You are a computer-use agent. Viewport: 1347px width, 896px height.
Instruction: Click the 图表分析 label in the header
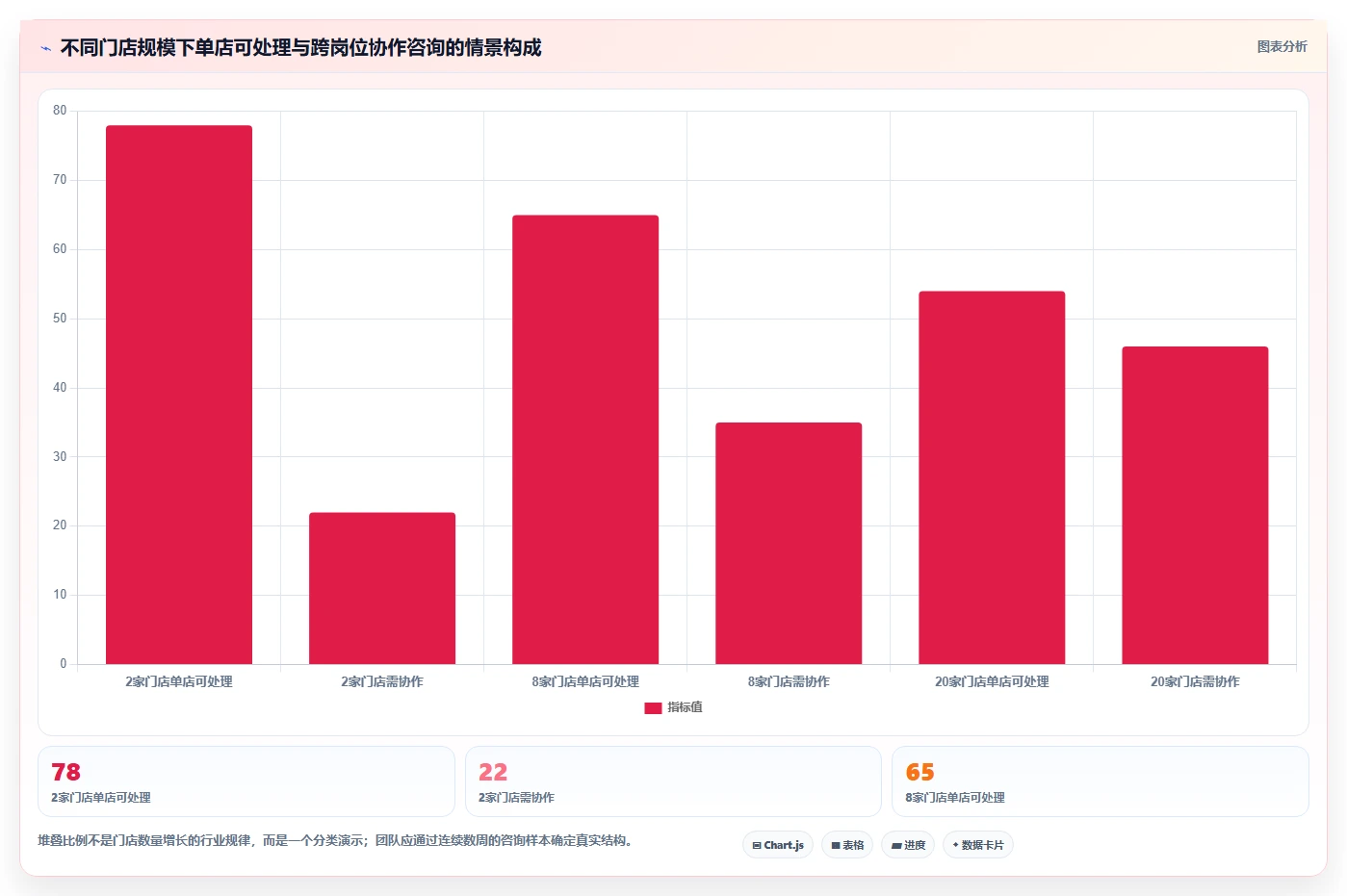tap(1282, 46)
